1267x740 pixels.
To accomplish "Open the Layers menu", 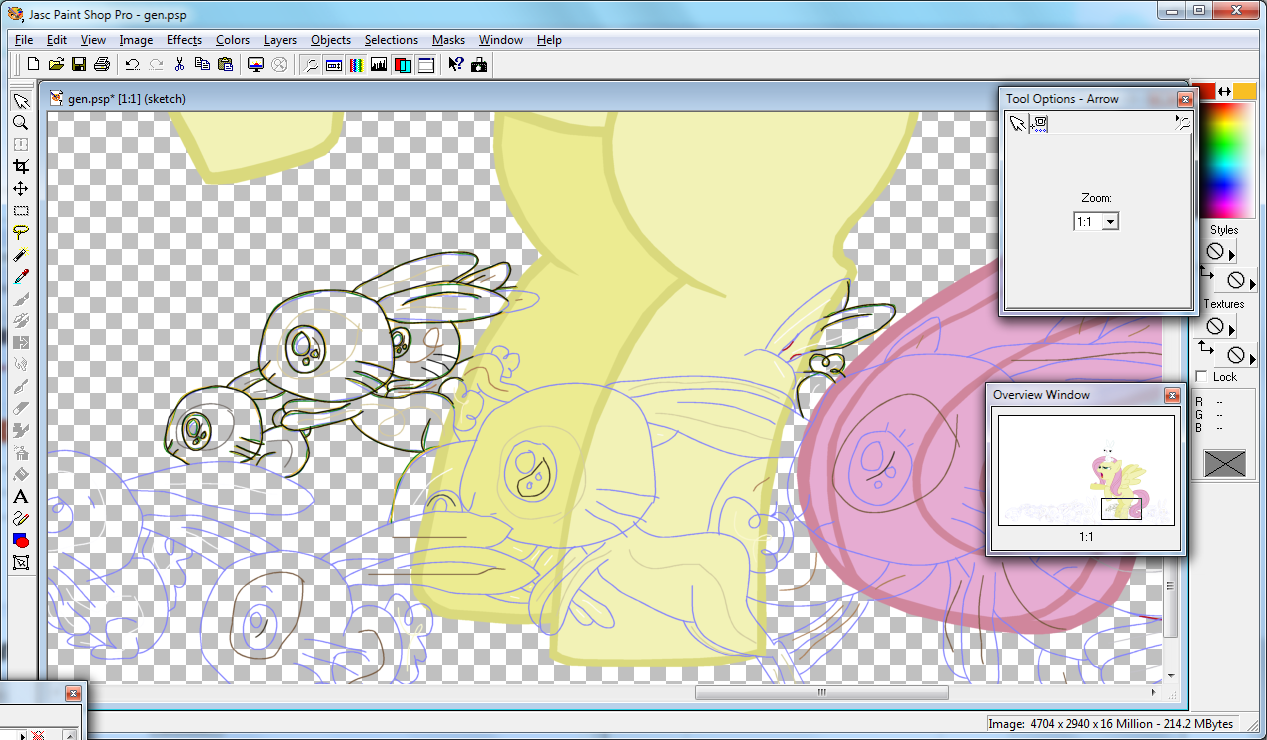I will [x=280, y=40].
